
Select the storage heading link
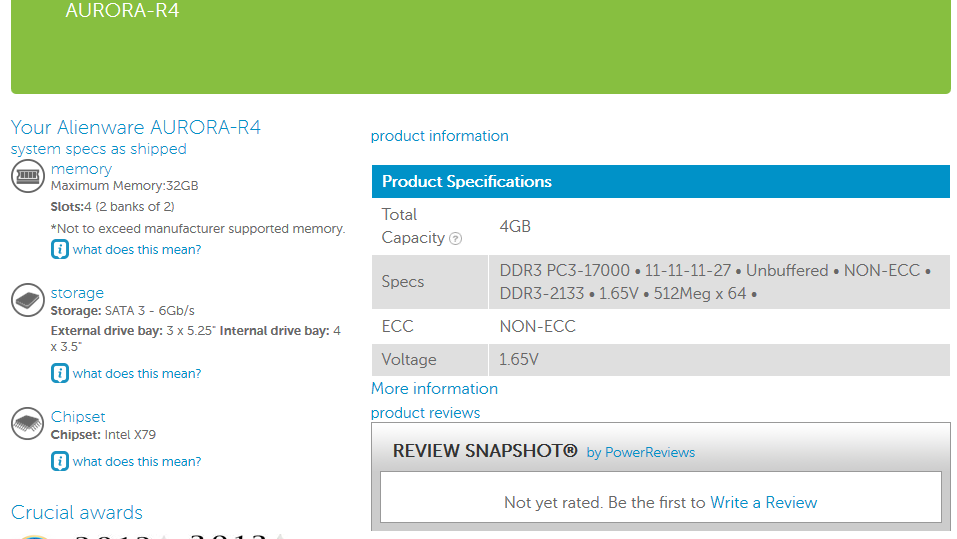click(x=77, y=293)
